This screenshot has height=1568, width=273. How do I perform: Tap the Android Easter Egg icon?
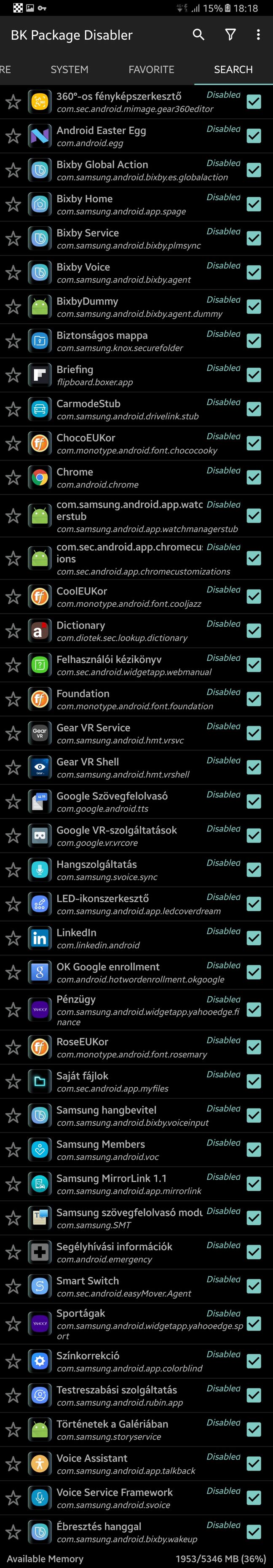40,136
